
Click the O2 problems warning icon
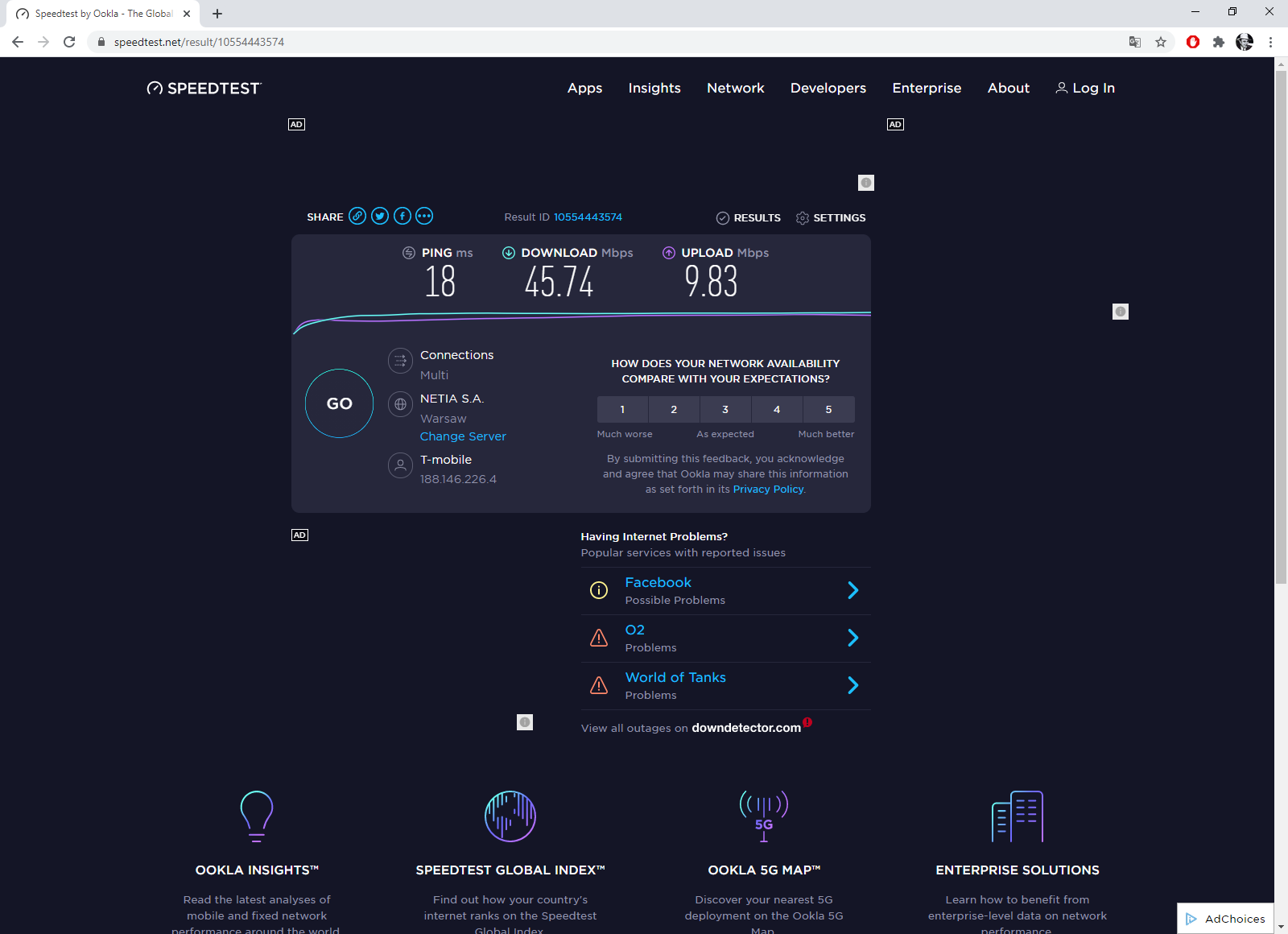coord(599,638)
